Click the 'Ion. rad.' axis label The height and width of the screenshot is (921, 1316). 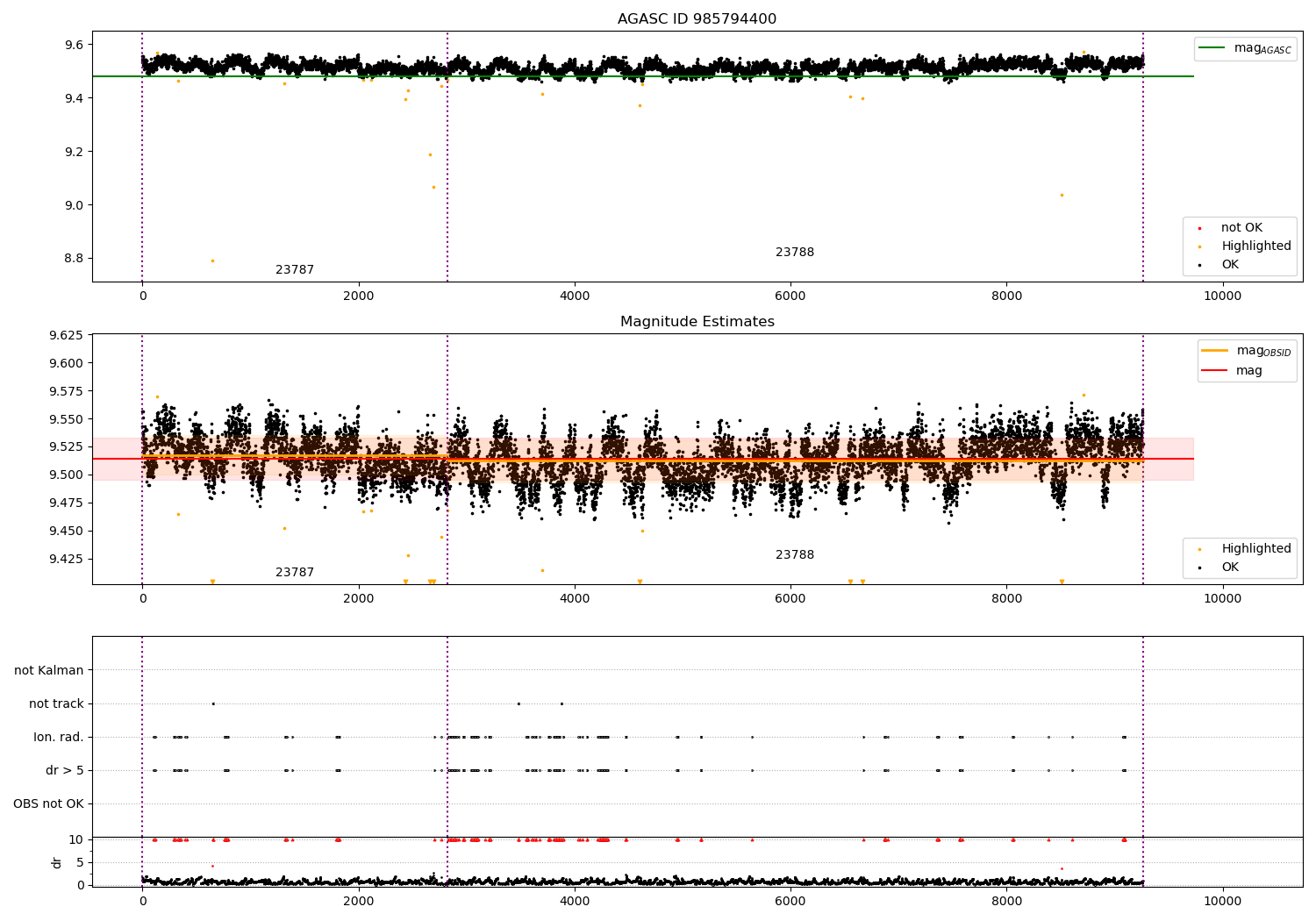pos(59,737)
